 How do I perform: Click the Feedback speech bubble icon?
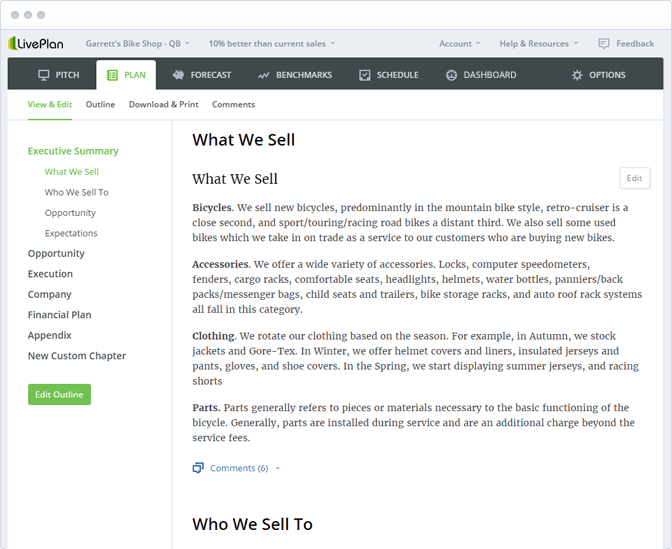click(x=604, y=44)
